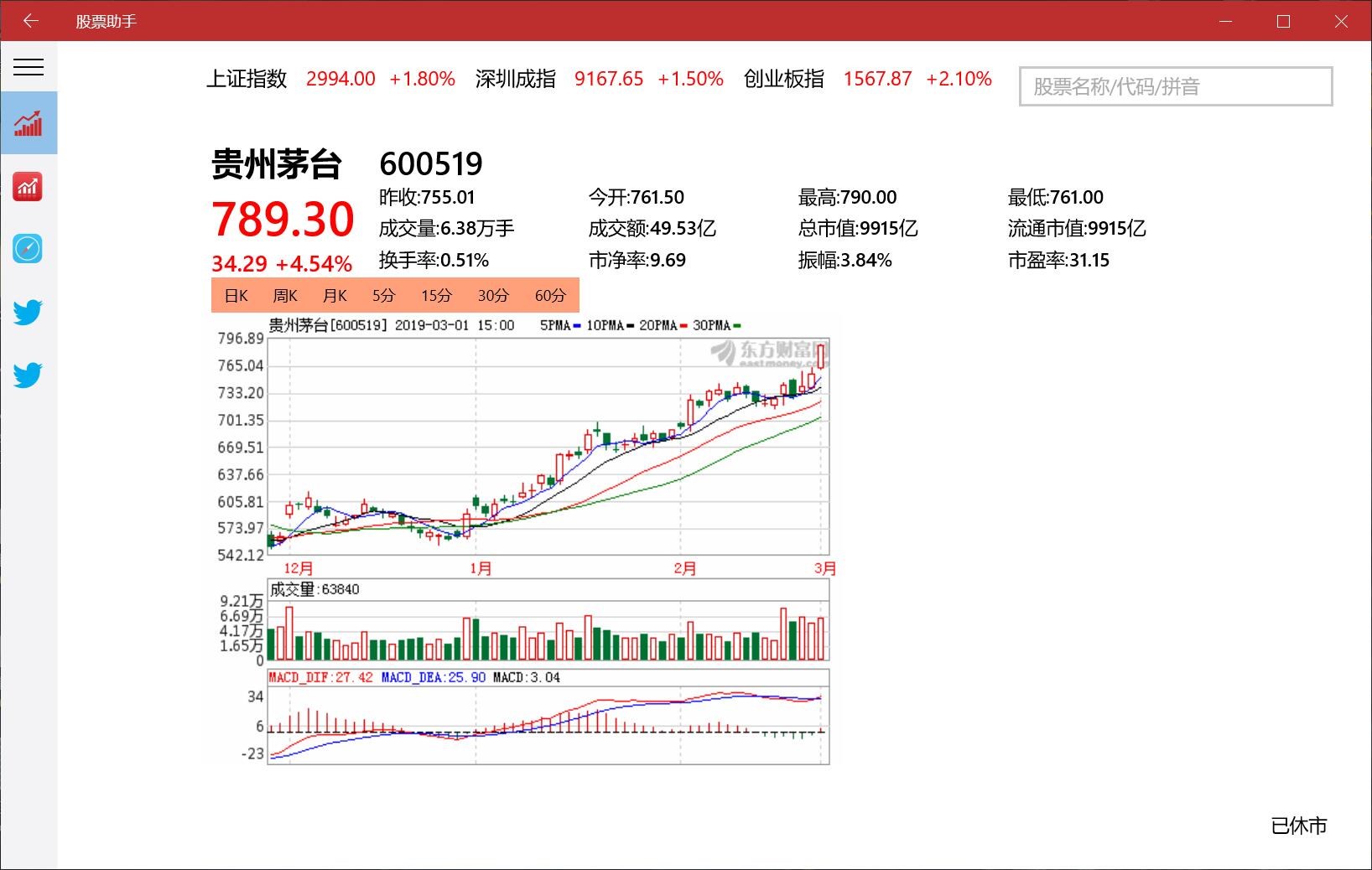
Task: Open 创业板指 index quote
Action: pyautogui.click(x=782, y=78)
